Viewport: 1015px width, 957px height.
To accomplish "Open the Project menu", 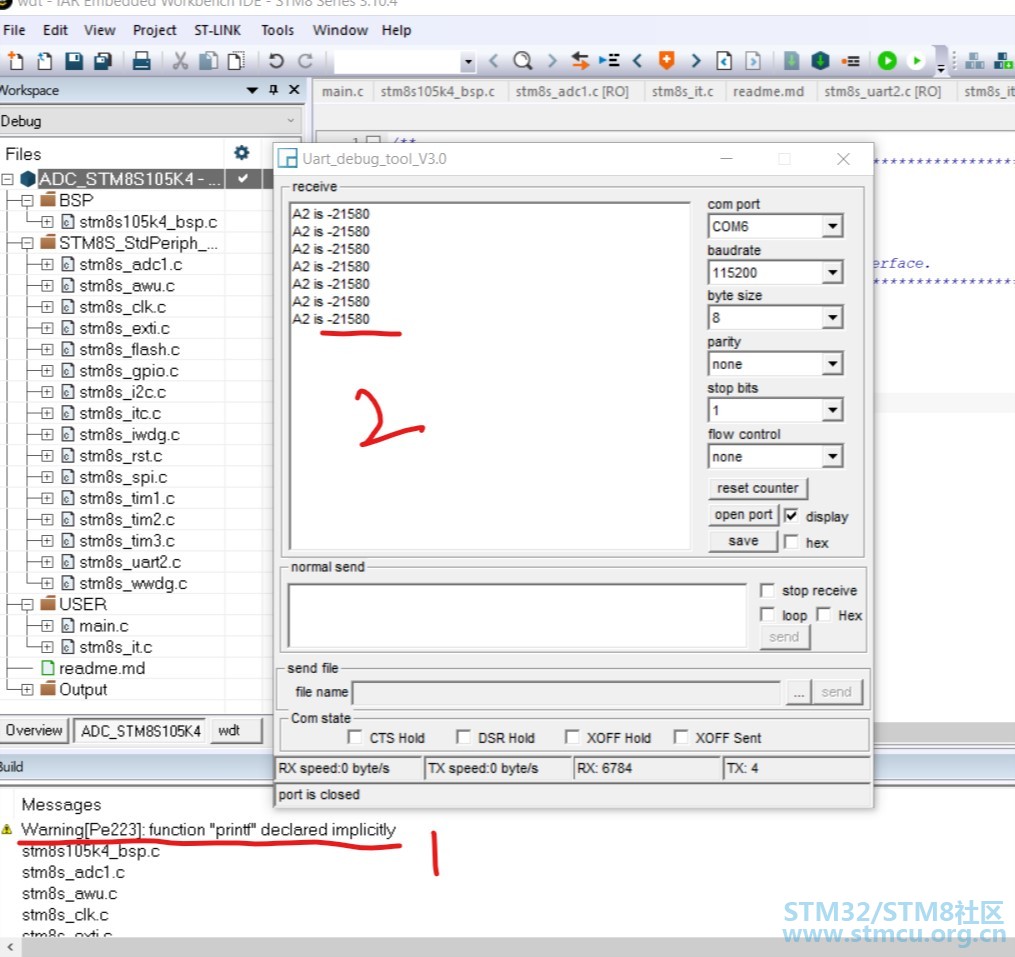I will (x=154, y=30).
